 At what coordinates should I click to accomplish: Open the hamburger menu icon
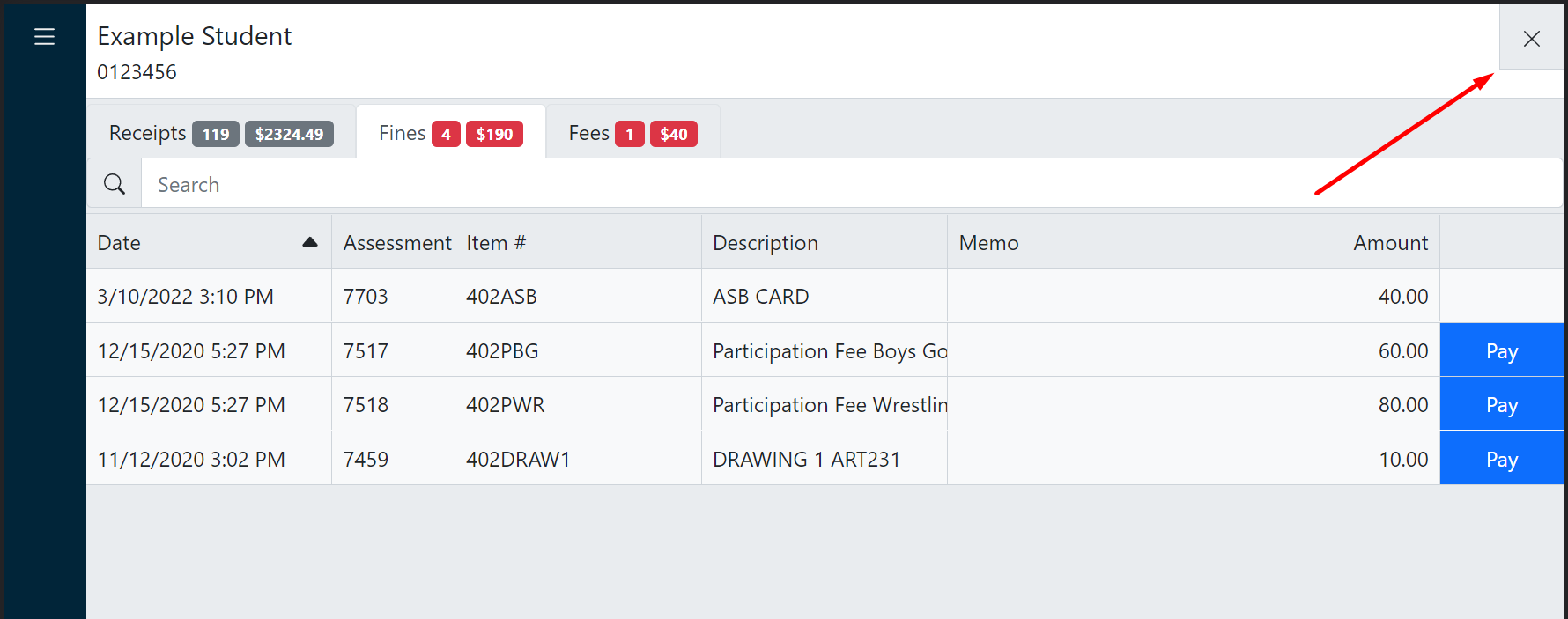pyautogui.click(x=44, y=36)
